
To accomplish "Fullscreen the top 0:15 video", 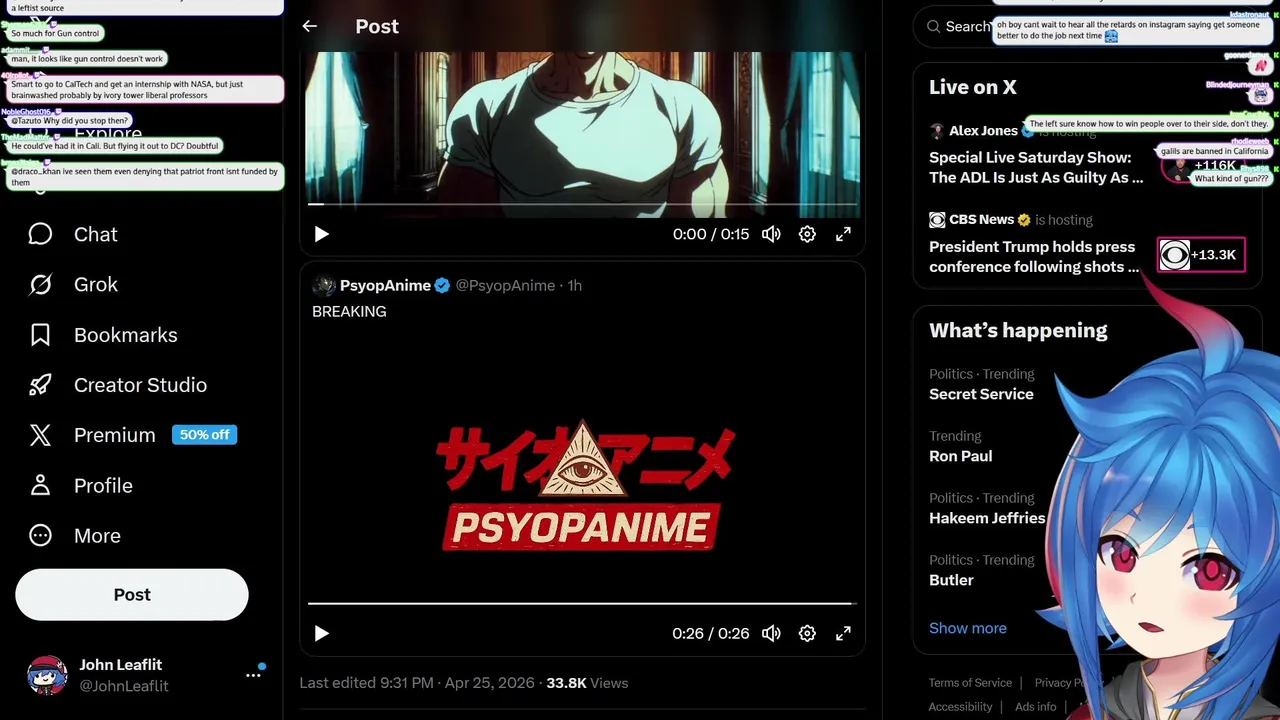I will (843, 234).
